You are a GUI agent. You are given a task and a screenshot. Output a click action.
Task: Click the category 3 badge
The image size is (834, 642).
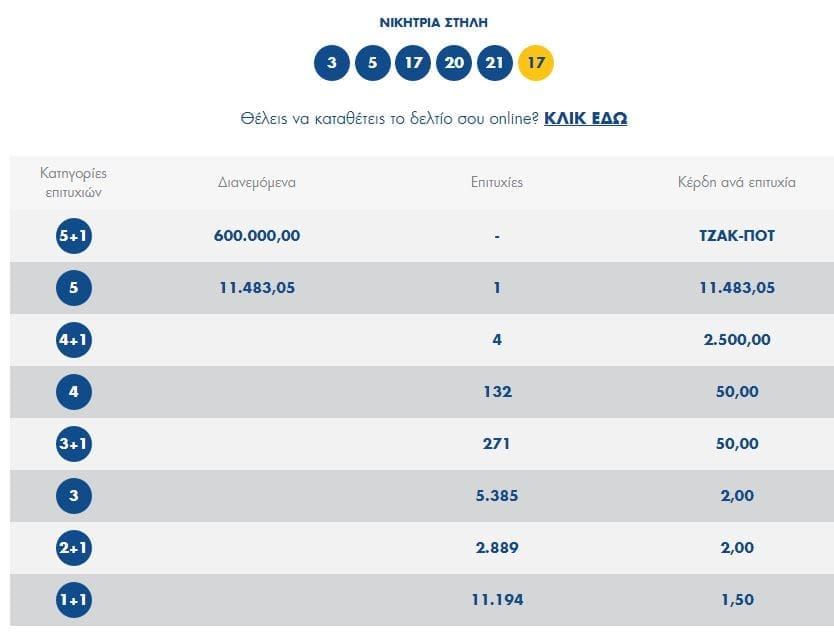point(74,496)
